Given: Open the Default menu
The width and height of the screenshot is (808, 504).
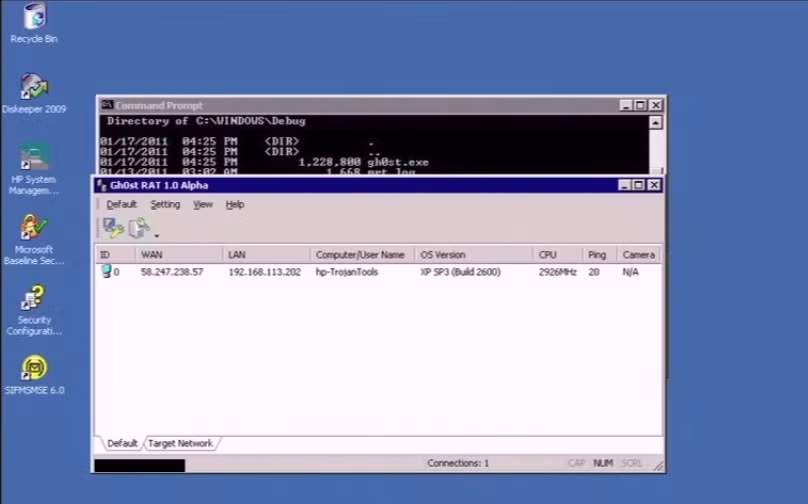Looking at the screenshot, I should pos(122,205).
